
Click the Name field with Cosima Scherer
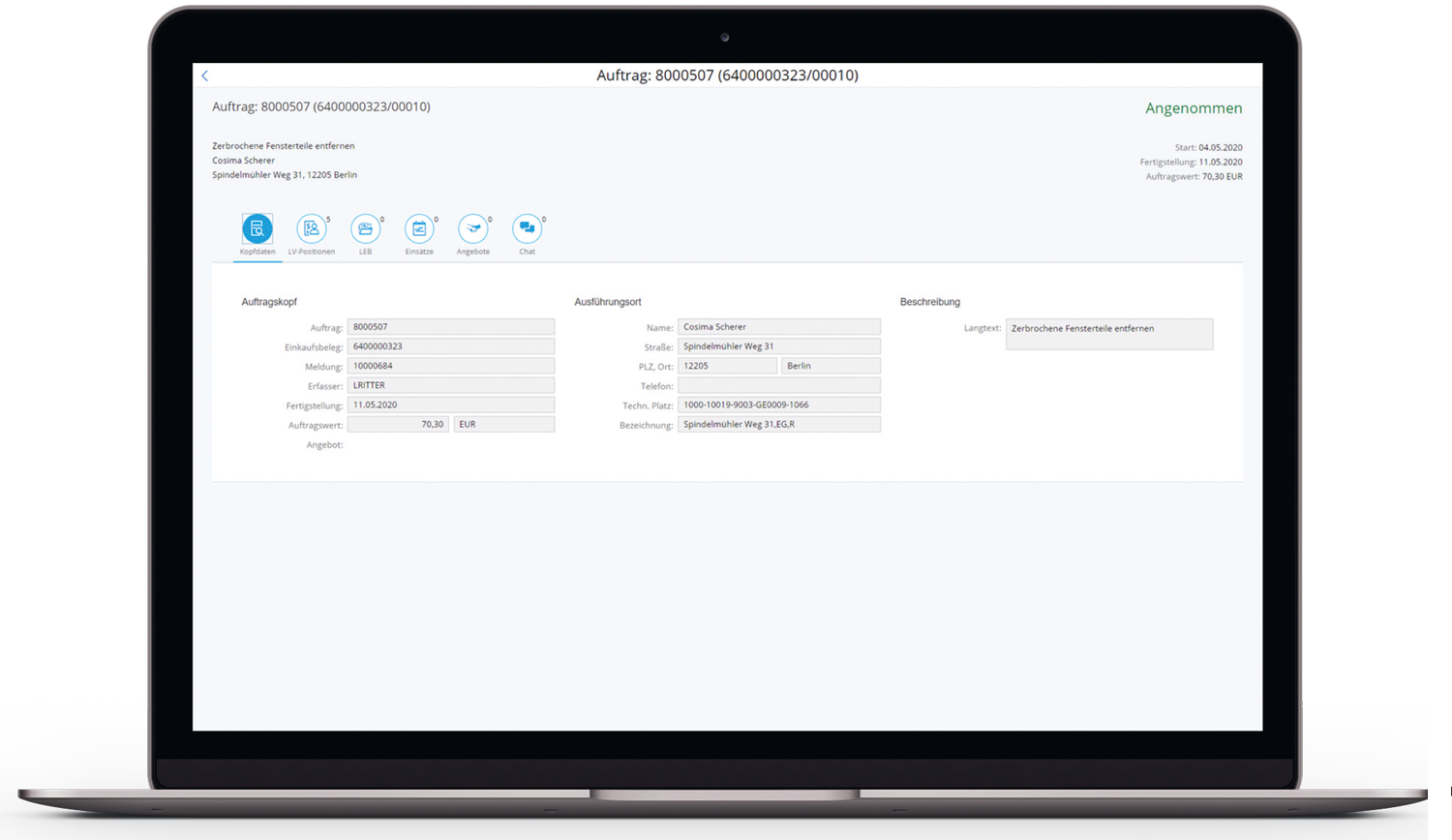(x=778, y=327)
